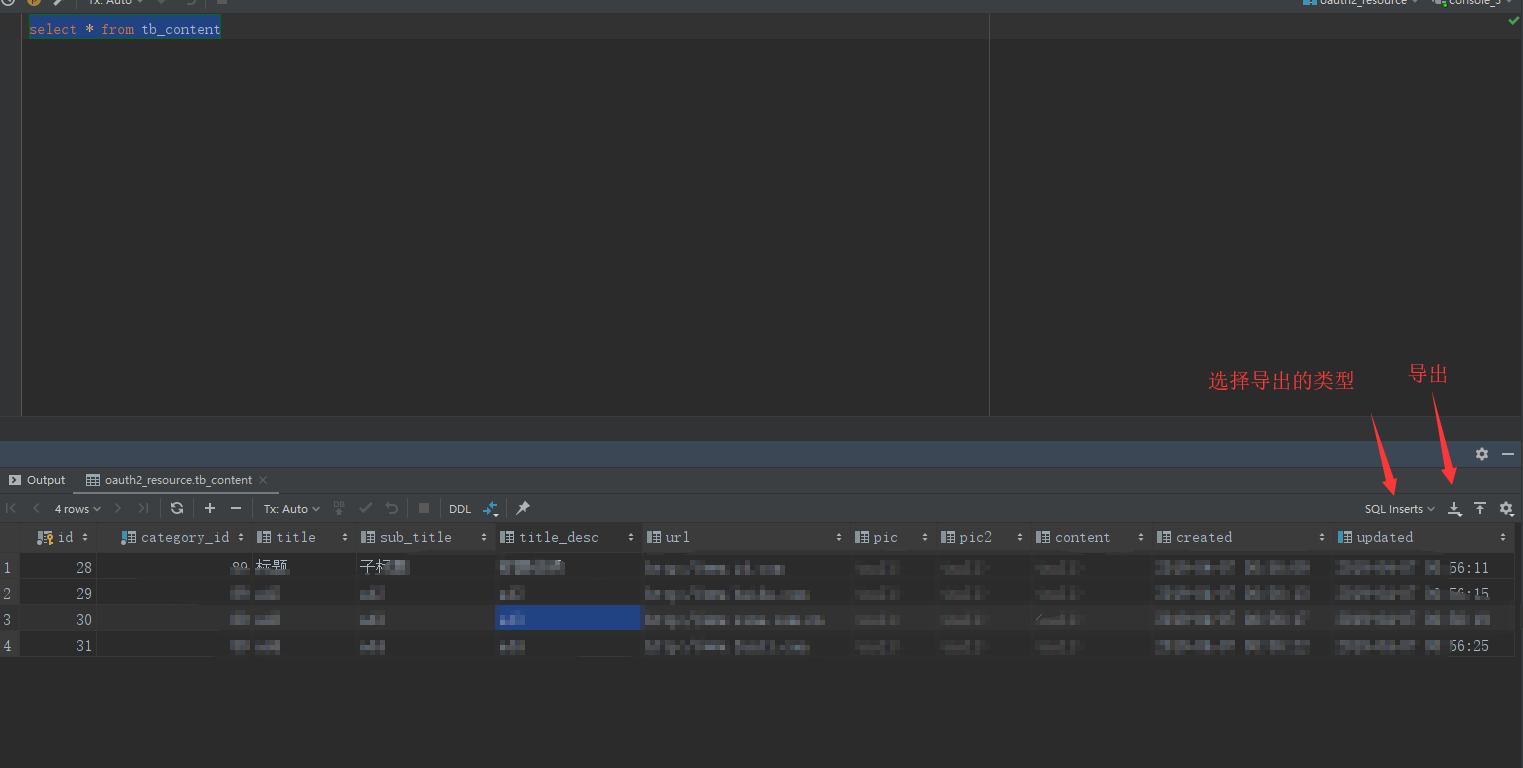Sort by the pic column header
This screenshot has width=1523, height=768.
click(892, 537)
